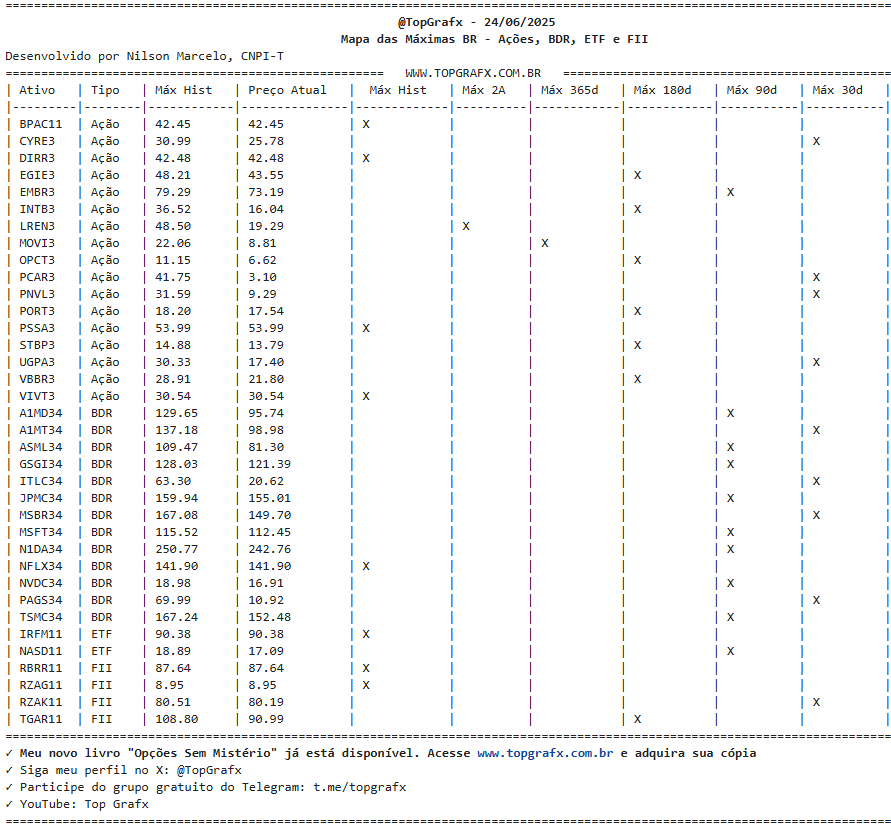Click the VIVT3 ticker

point(37,396)
